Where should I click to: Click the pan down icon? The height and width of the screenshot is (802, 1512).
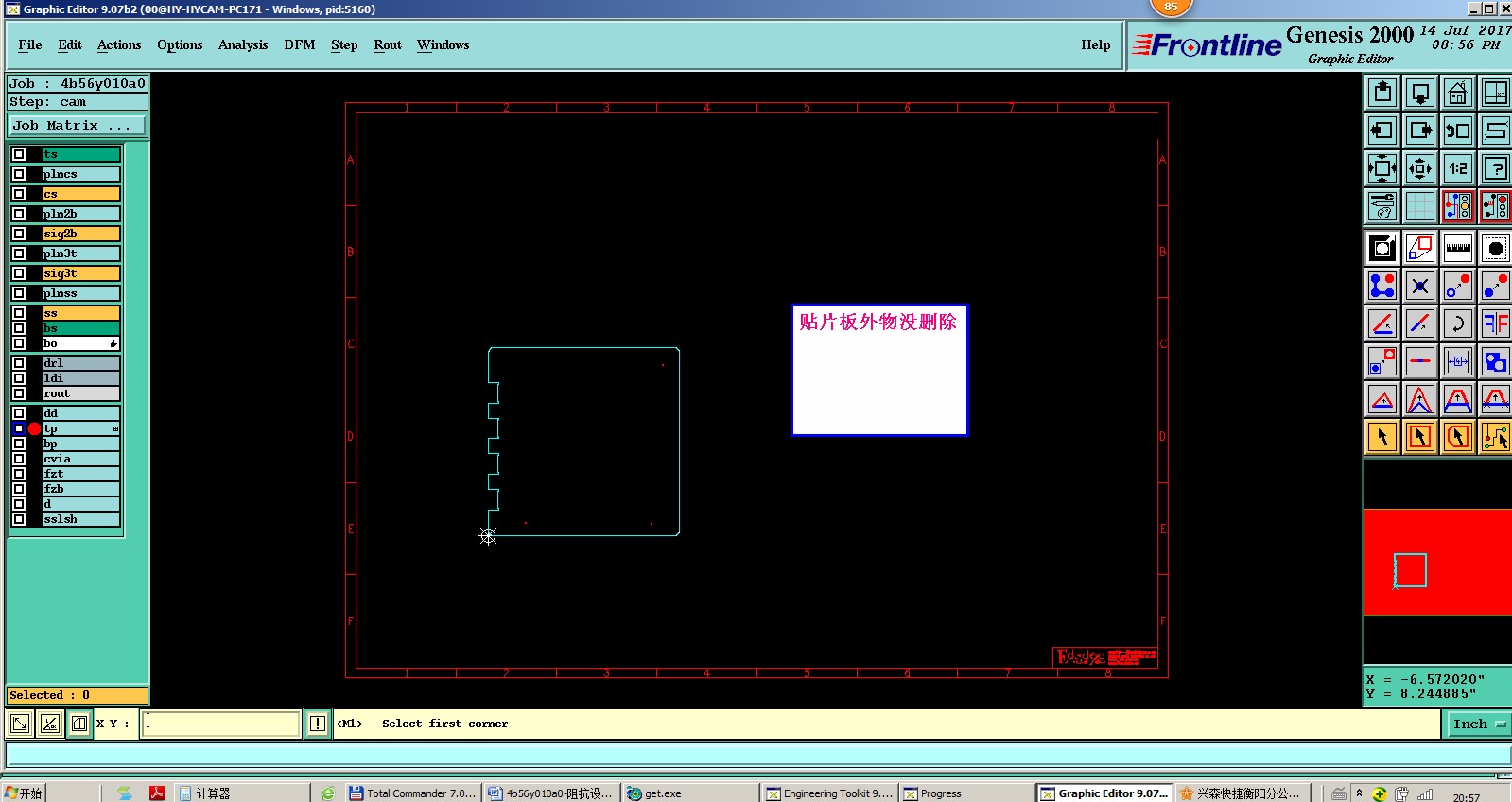click(1420, 93)
